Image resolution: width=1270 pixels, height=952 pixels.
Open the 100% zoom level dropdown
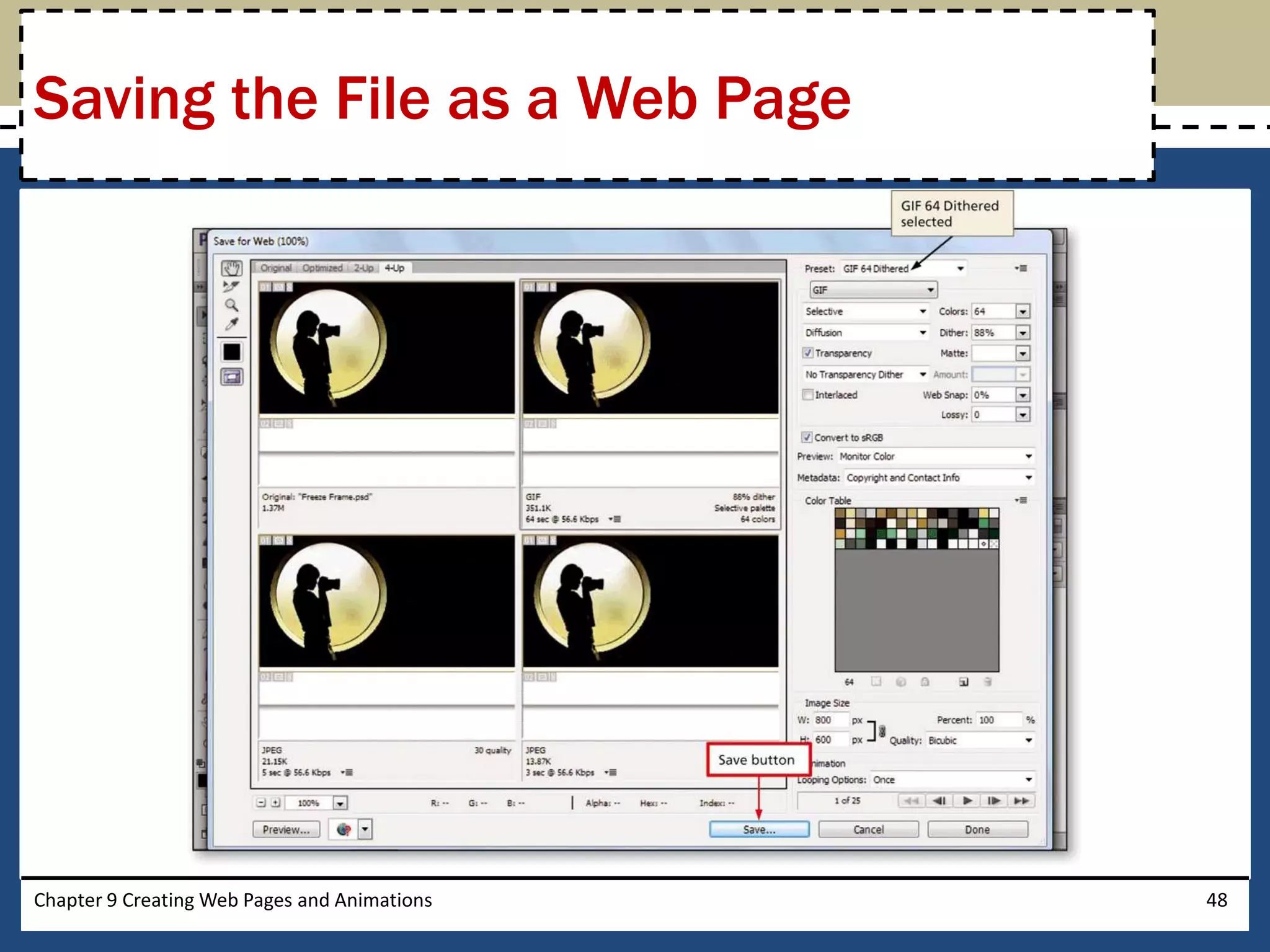click(x=340, y=803)
